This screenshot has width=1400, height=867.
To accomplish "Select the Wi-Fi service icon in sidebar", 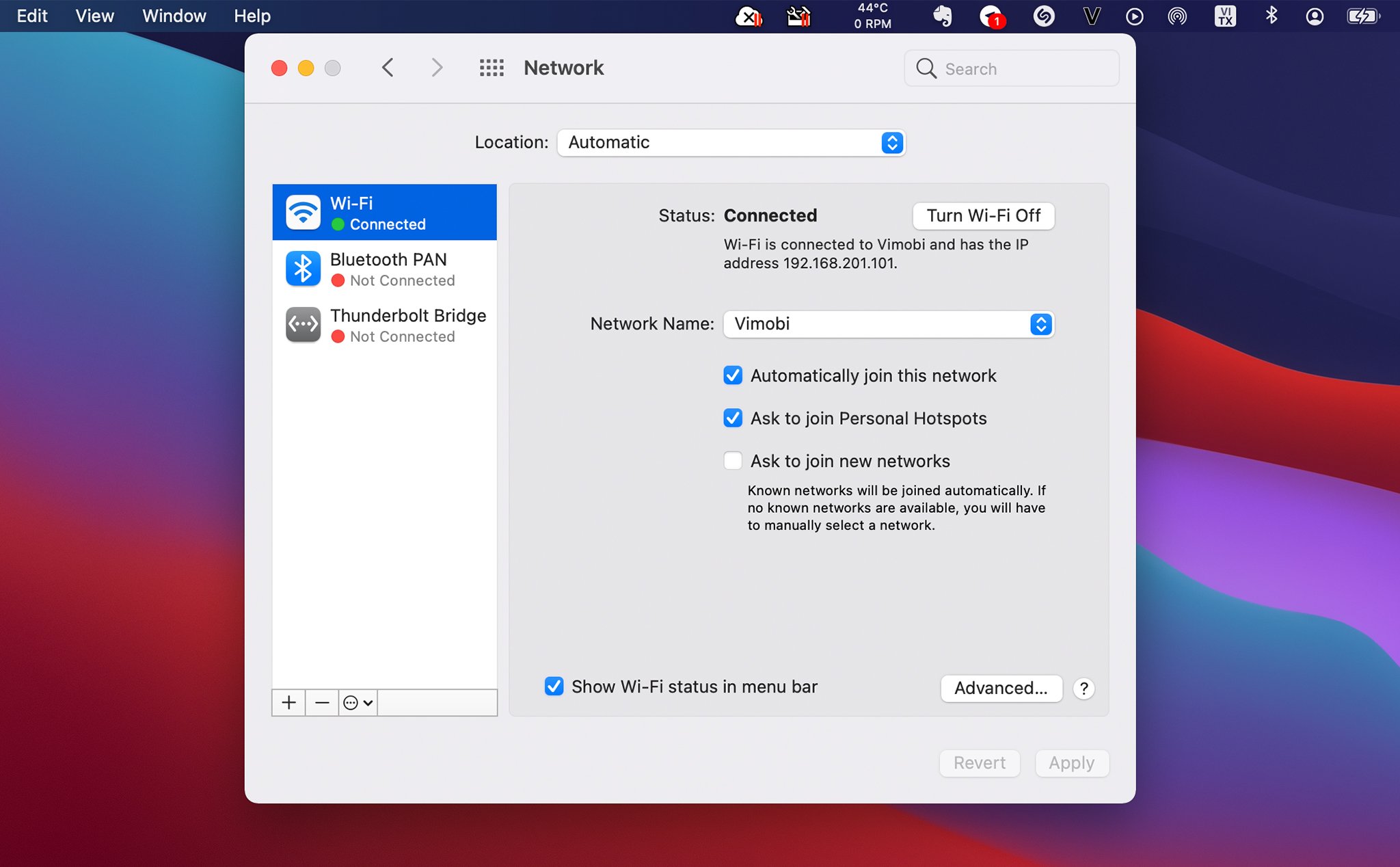I will coord(303,213).
